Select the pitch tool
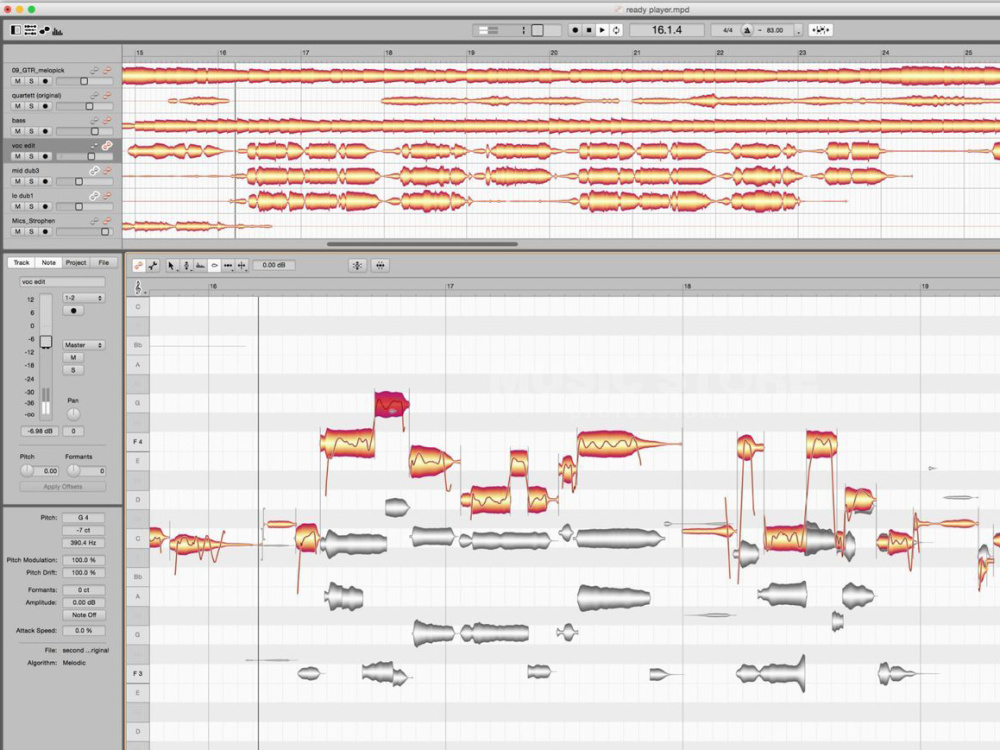Viewport: 1000px width, 750px height. coord(186,265)
